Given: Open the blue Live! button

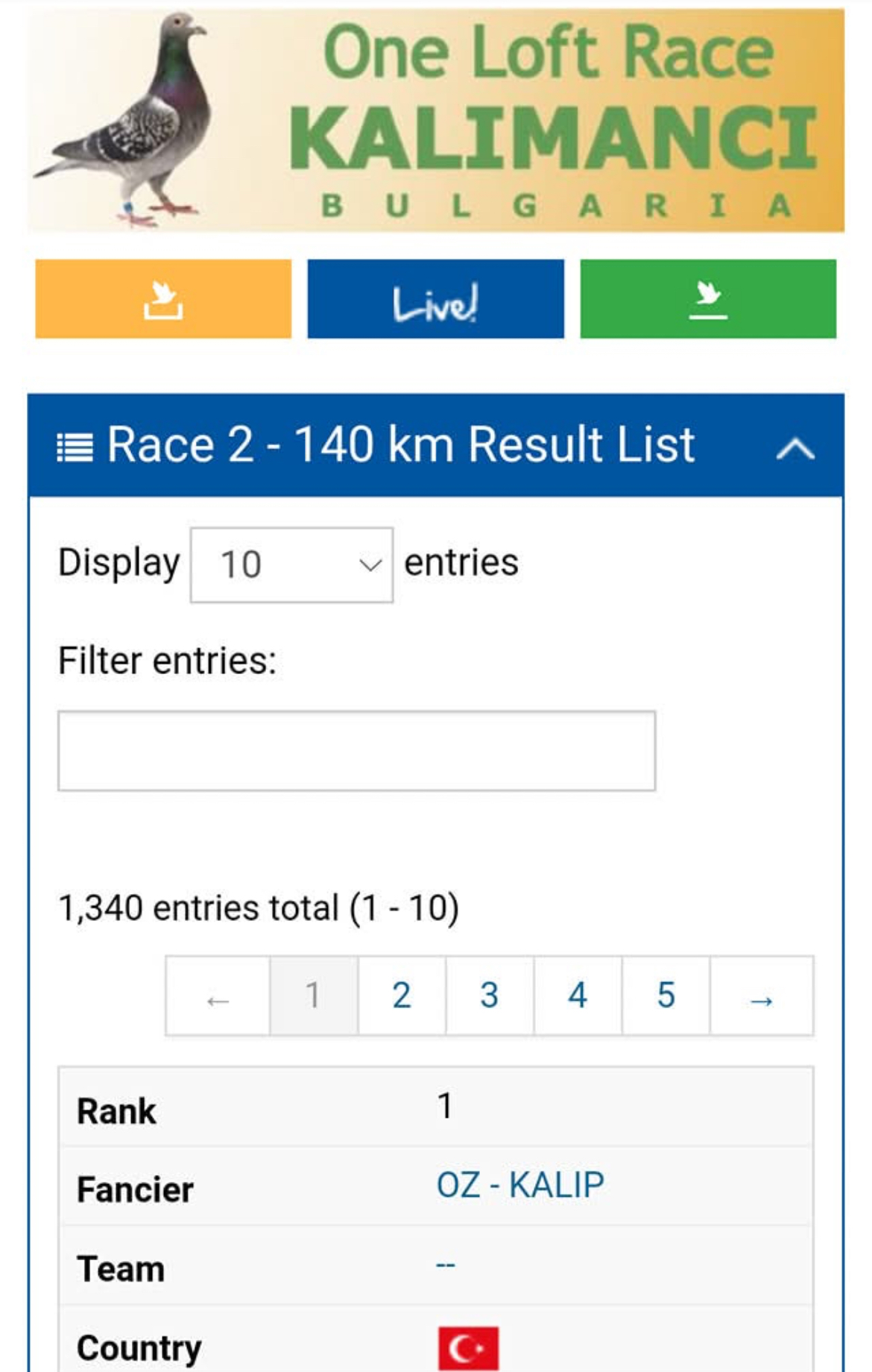Looking at the screenshot, I should pos(435,299).
